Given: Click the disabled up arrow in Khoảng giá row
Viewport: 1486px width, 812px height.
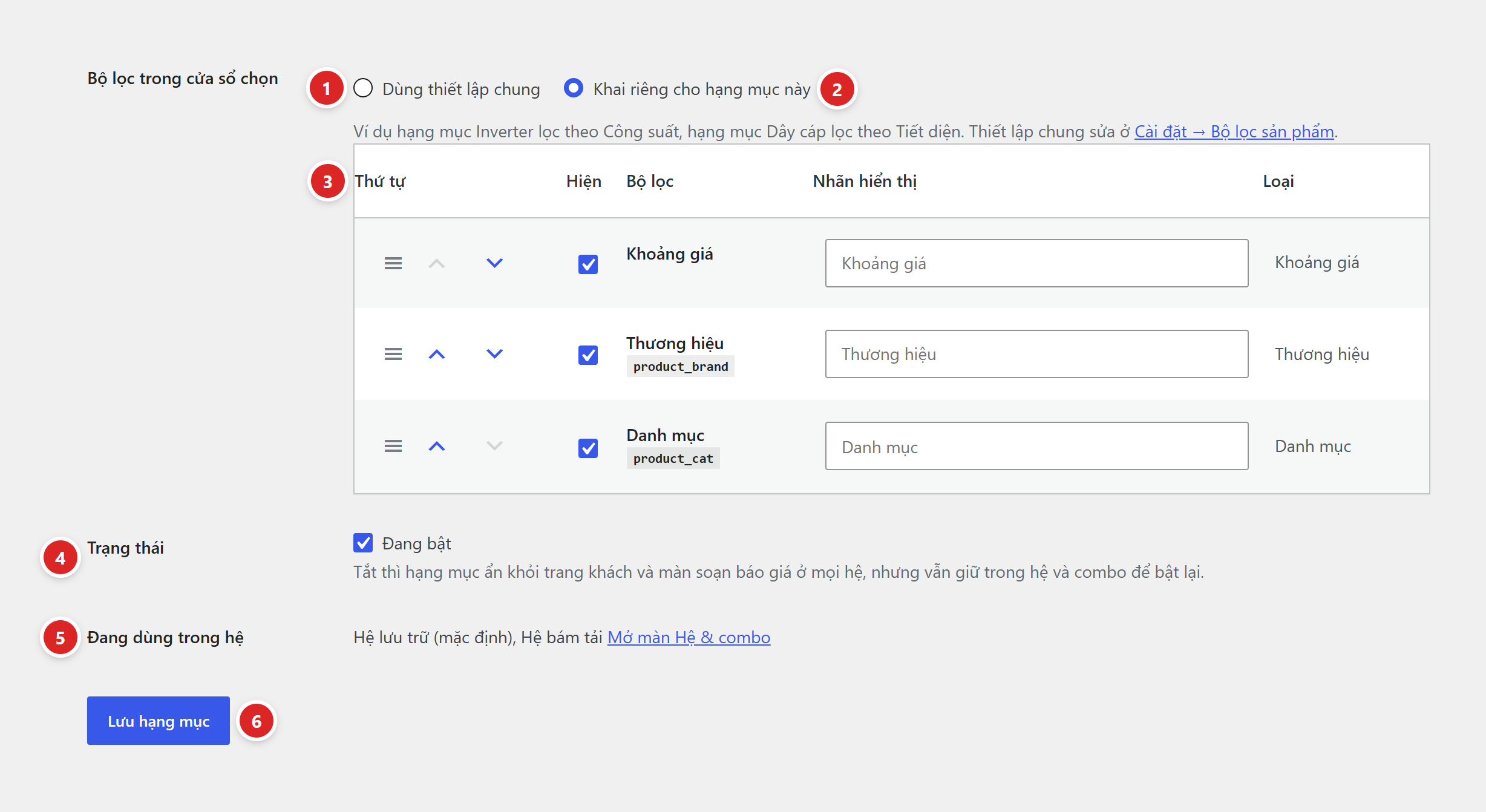Looking at the screenshot, I should click(437, 263).
